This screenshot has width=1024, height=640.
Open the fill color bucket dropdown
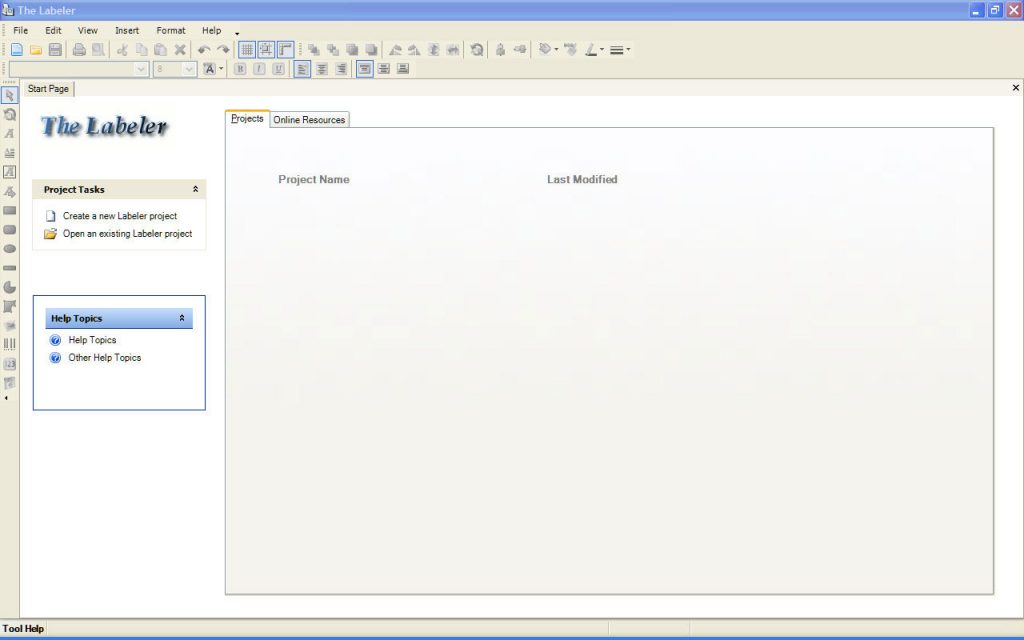556,50
